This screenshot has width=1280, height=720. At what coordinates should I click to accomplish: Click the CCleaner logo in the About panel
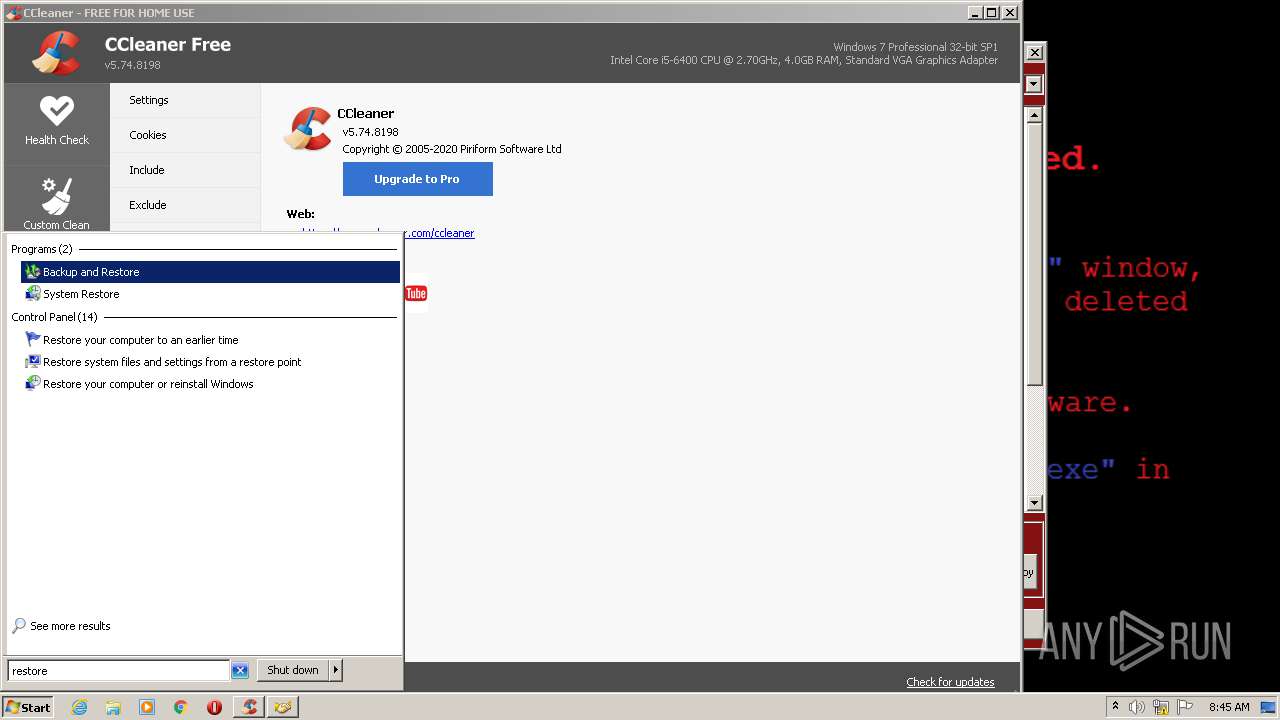pos(308,129)
